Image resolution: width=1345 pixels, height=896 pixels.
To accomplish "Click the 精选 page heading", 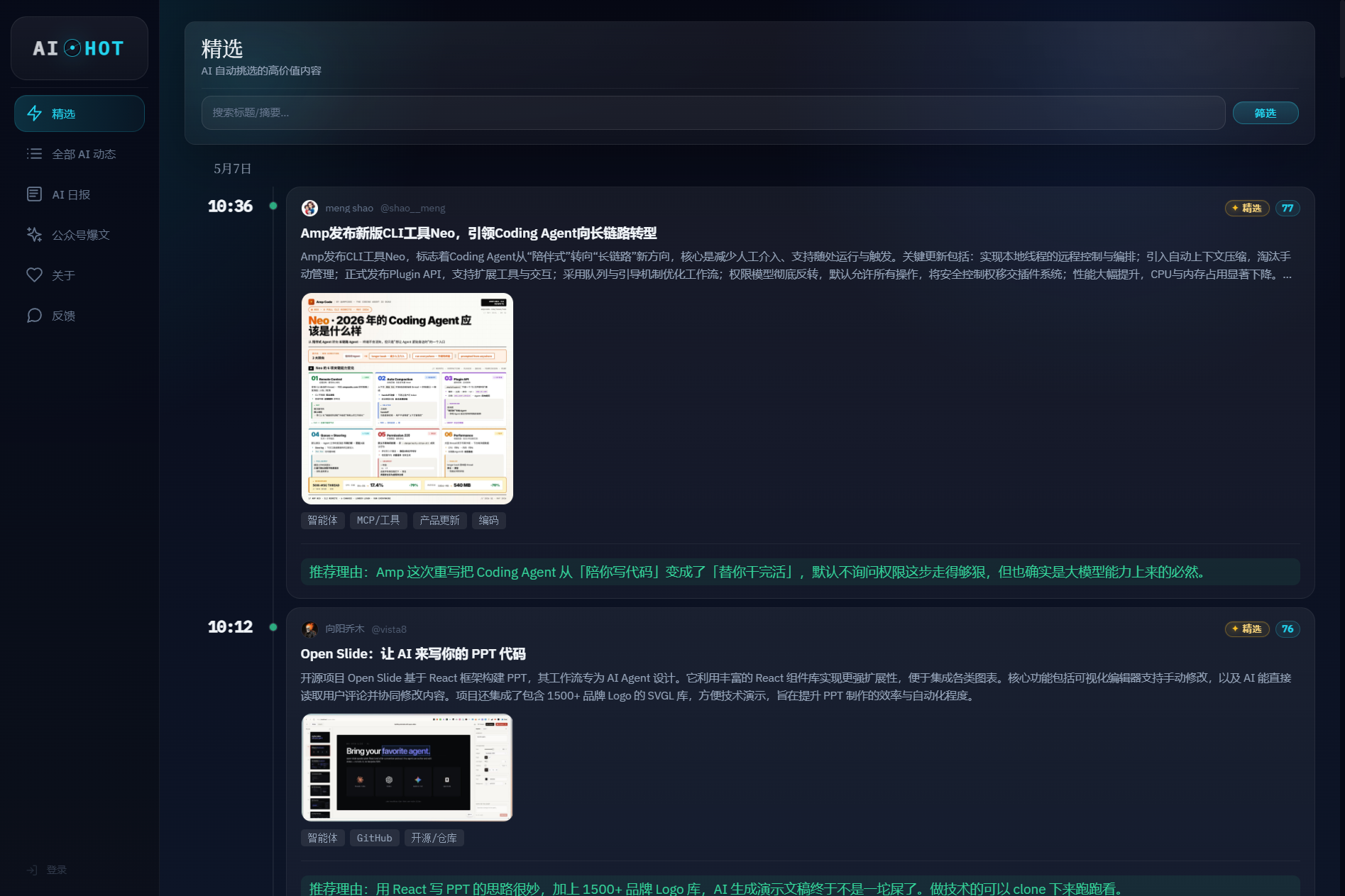I will pyautogui.click(x=222, y=48).
